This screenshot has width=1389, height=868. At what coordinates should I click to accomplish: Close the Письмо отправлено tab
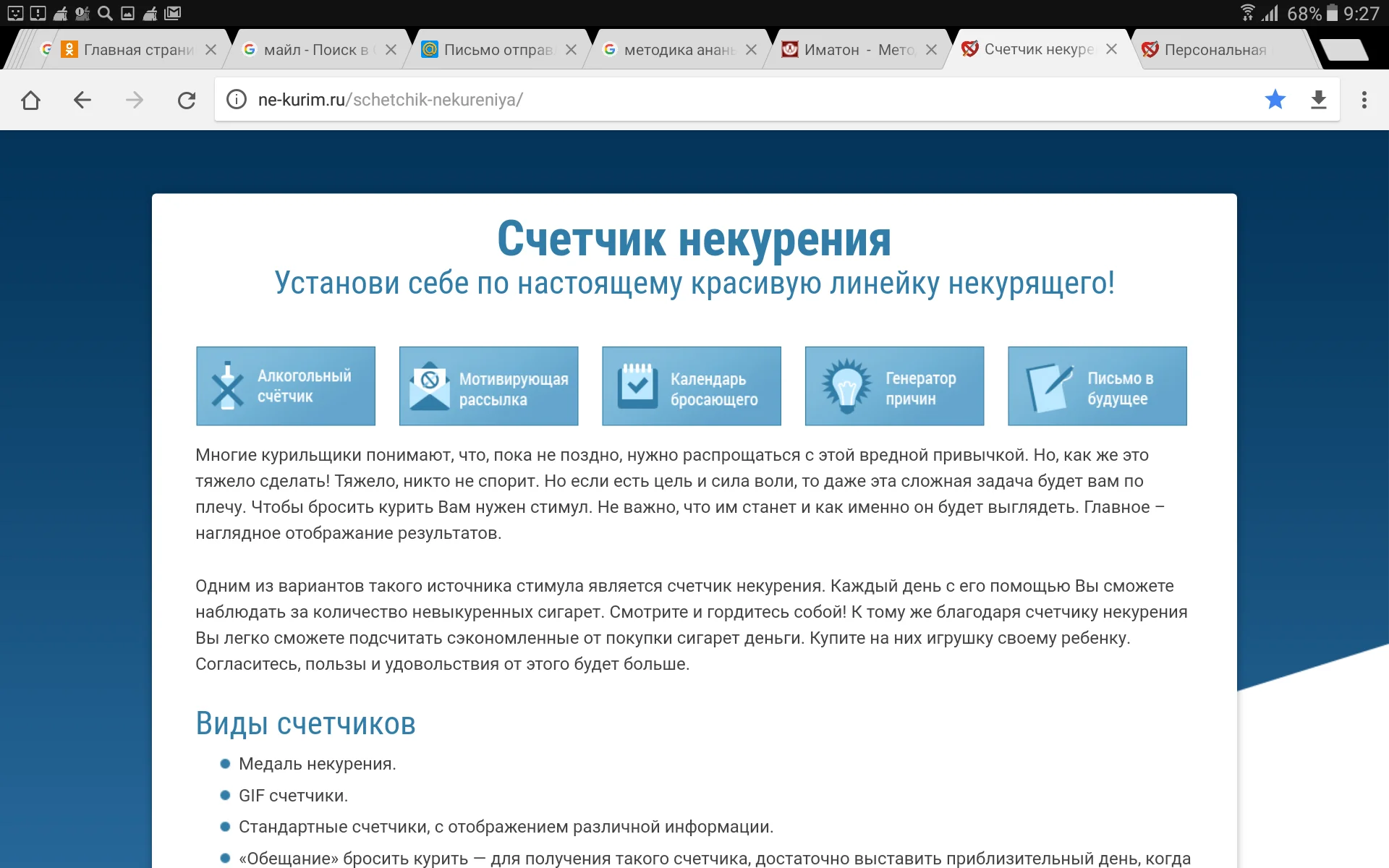[571, 49]
